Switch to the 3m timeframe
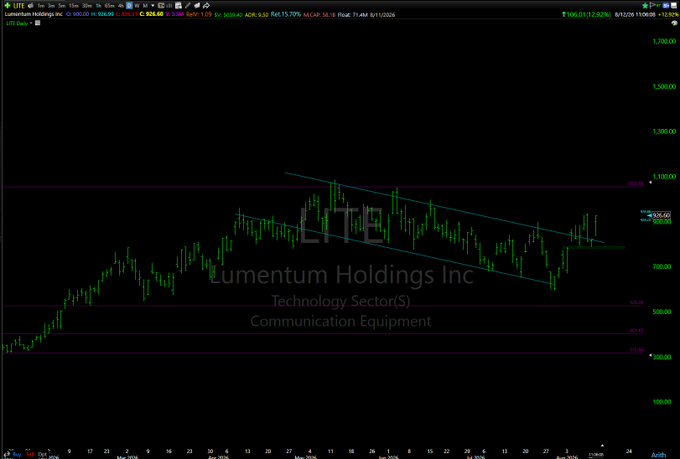The height and width of the screenshot is (459, 680). [x=51, y=6]
